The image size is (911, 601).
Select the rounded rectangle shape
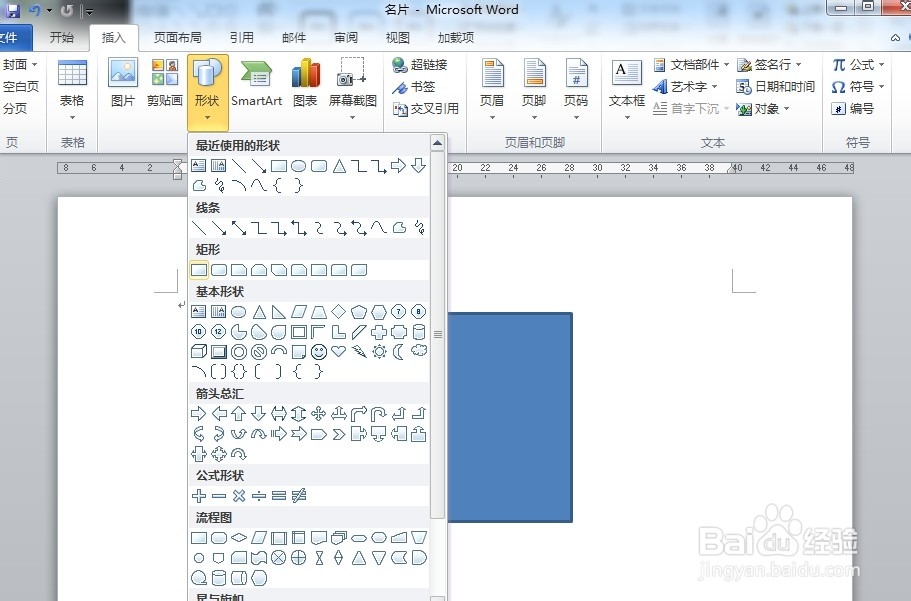click(x=218, y=269)
